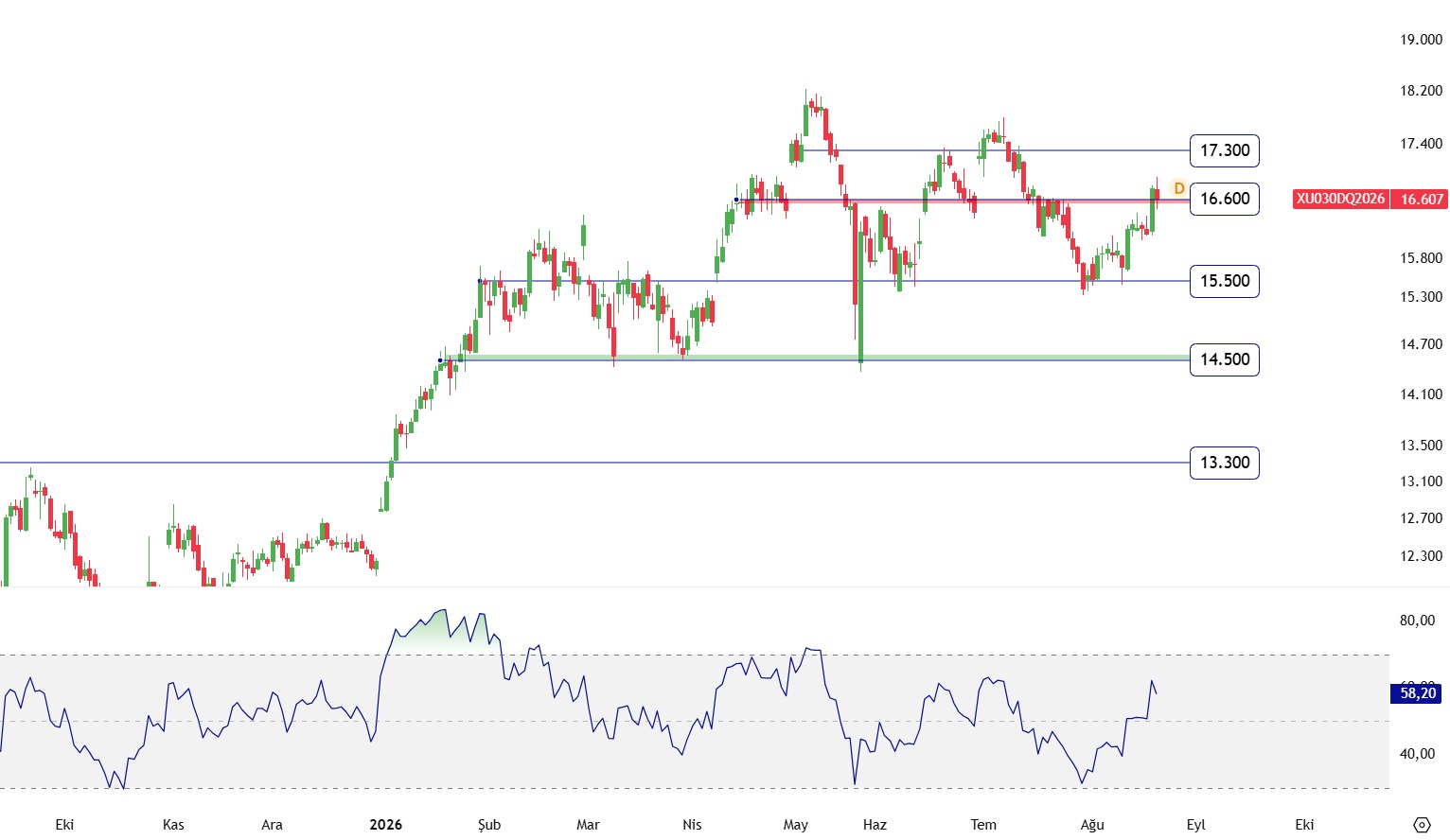The image size is (1450, 840).
Task: Select the 15.500 price level label
Action: tap(1225, 281)
